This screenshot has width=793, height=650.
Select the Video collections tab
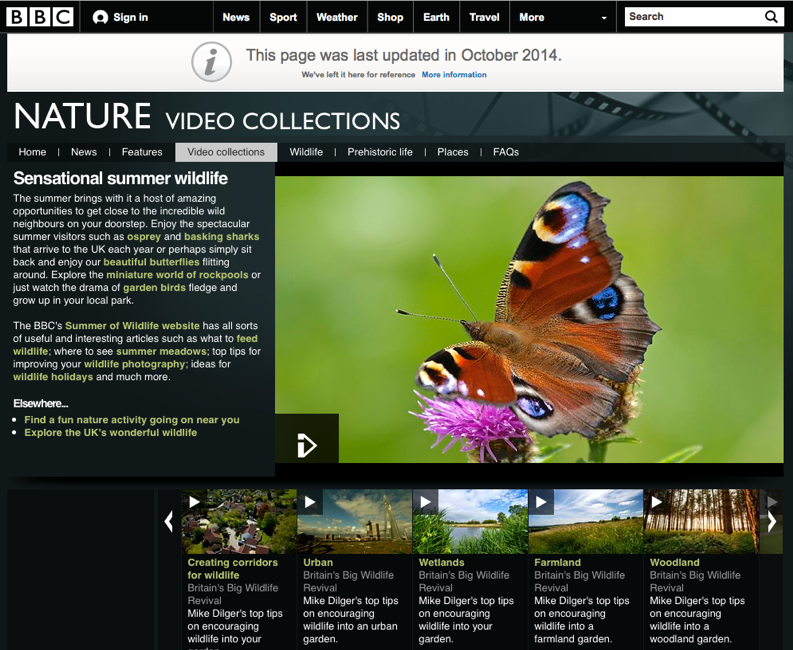click(226, 152)
